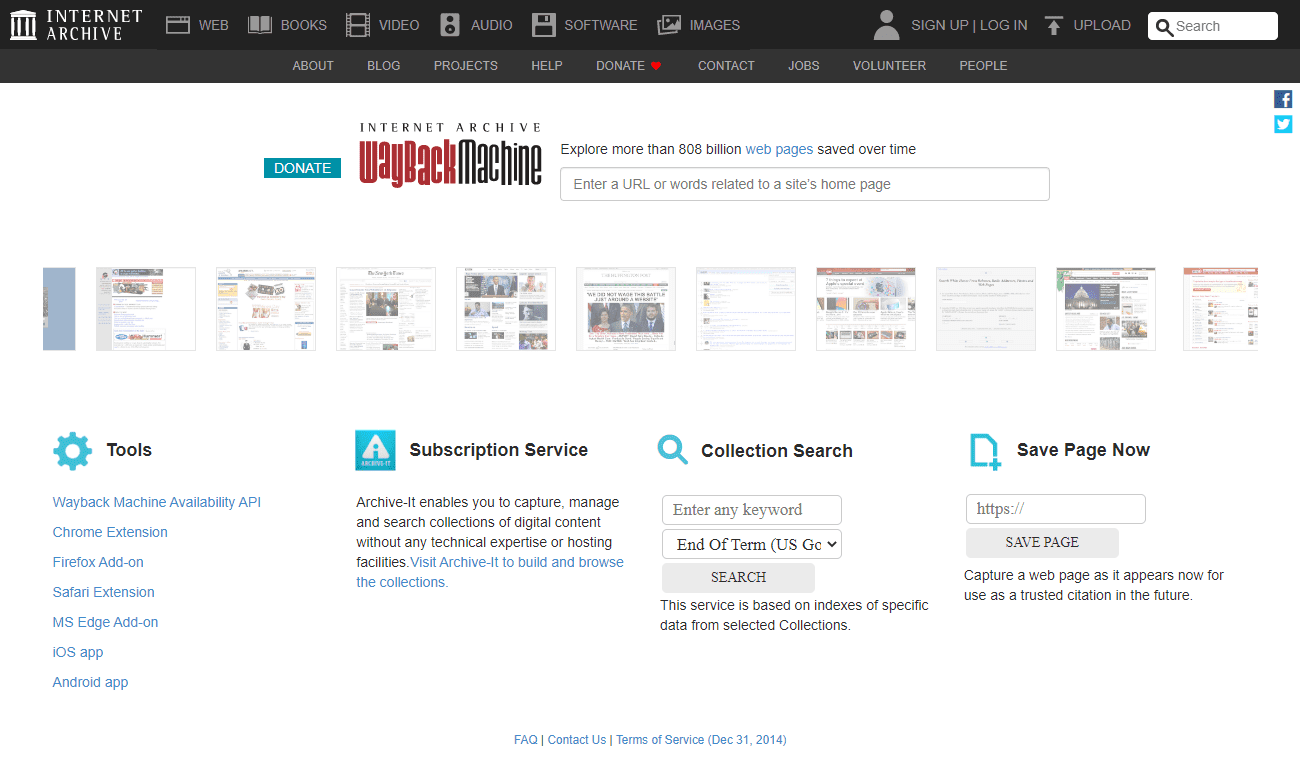The width and height of the screenshot is (1300, 780).
Task: Click the Upload arrow icon
Action: [x=1053, y=25]
